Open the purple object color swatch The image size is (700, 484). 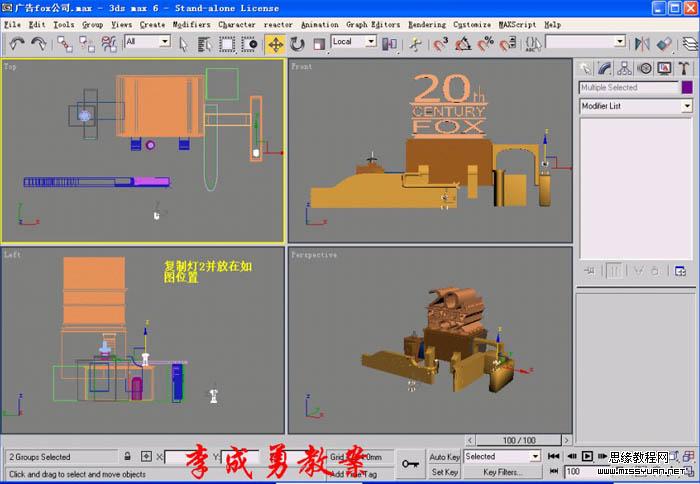tap(687, 88)
